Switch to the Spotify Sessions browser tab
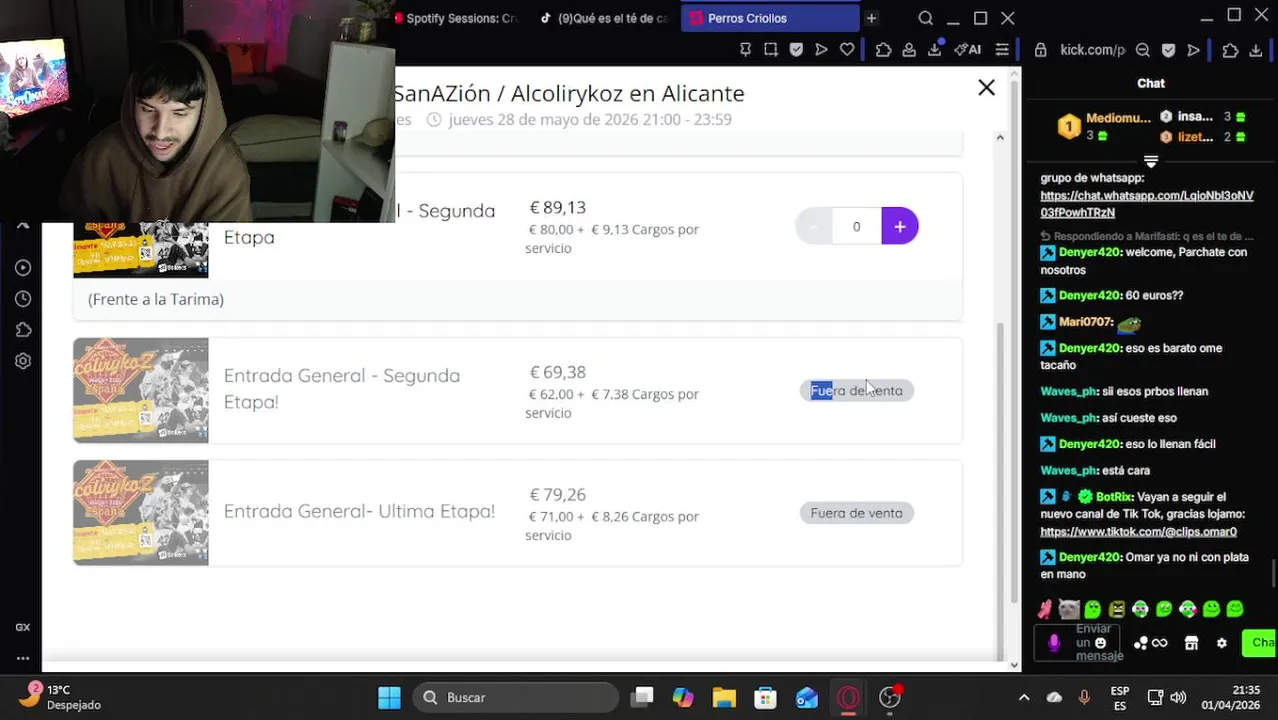This screenshot has width=1278, height=720. click(x=456, y=18)
